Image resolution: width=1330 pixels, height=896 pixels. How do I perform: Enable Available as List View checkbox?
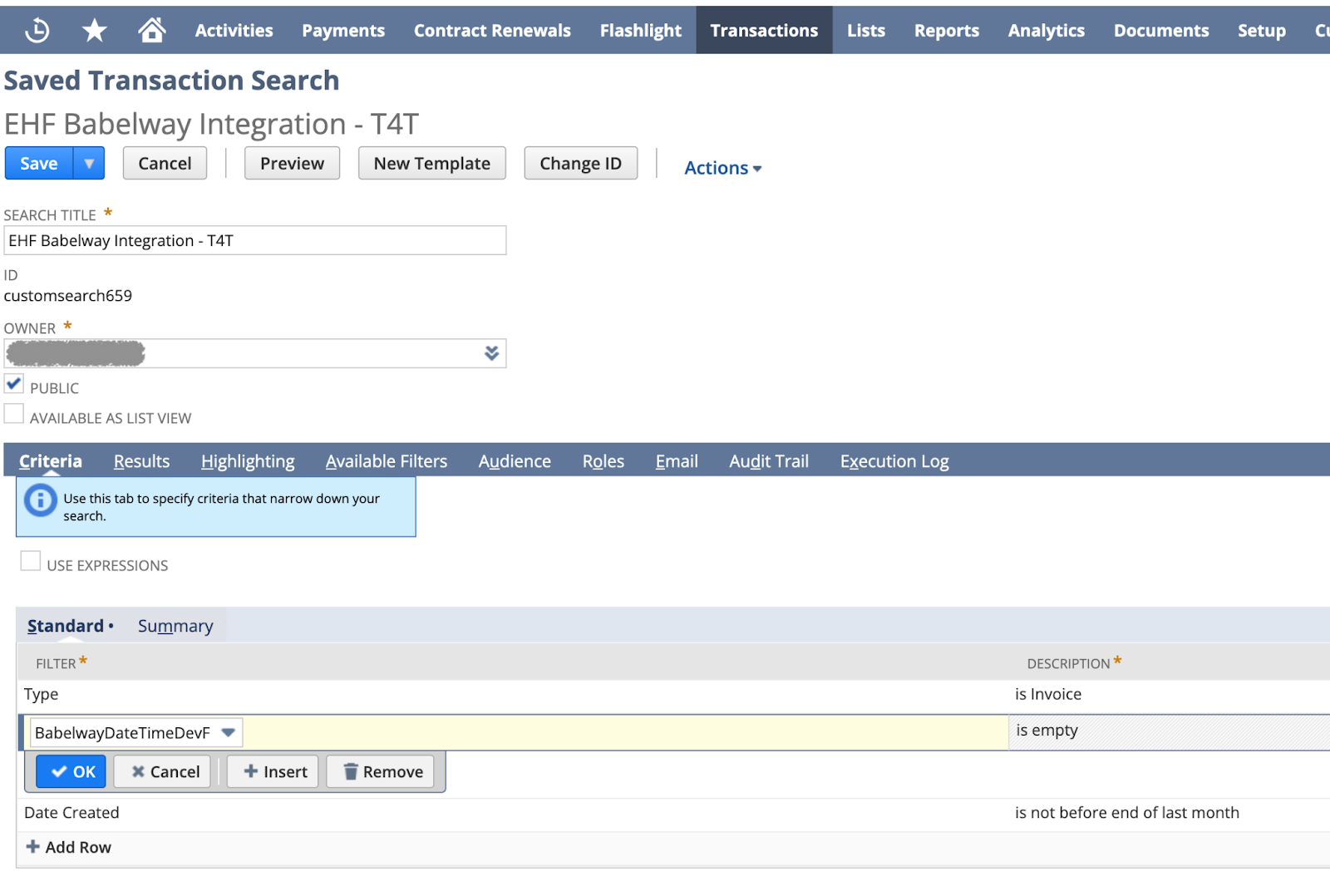(14, 415)
